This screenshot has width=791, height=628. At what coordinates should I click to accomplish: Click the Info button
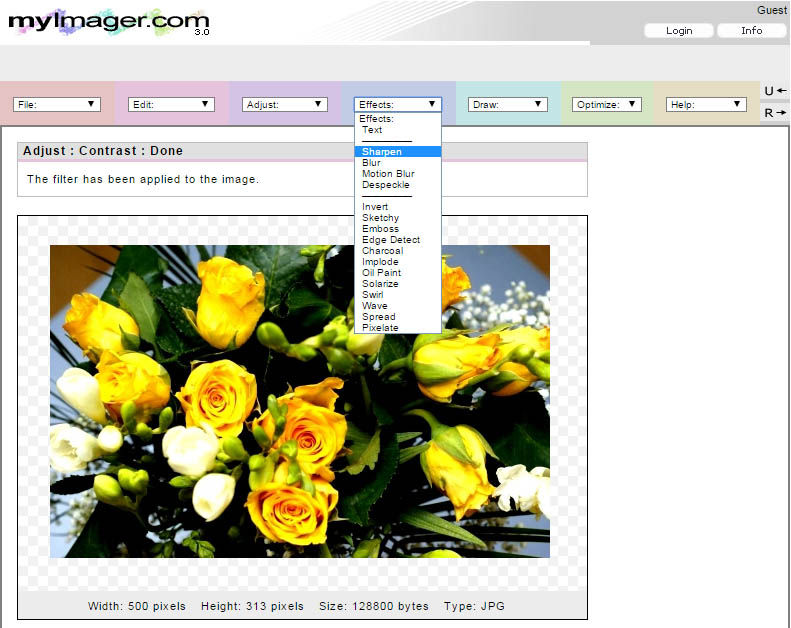click(x=751, y=31)
